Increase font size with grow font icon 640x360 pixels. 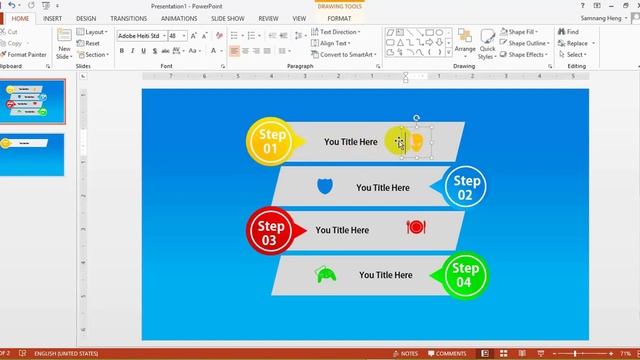coord(194,36)
